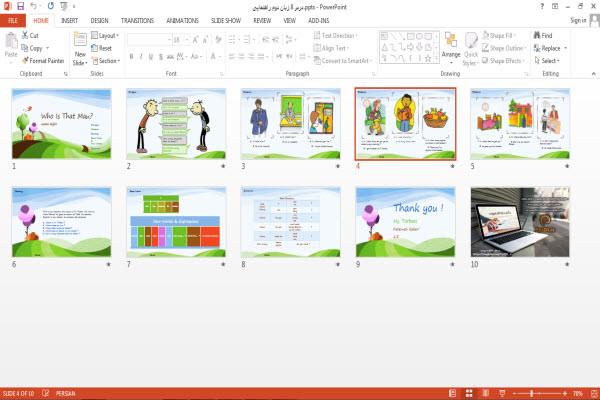This screenshot has height=400, width=600.
Task: Reset slide using the Reset button
Action: pos(101,48)
